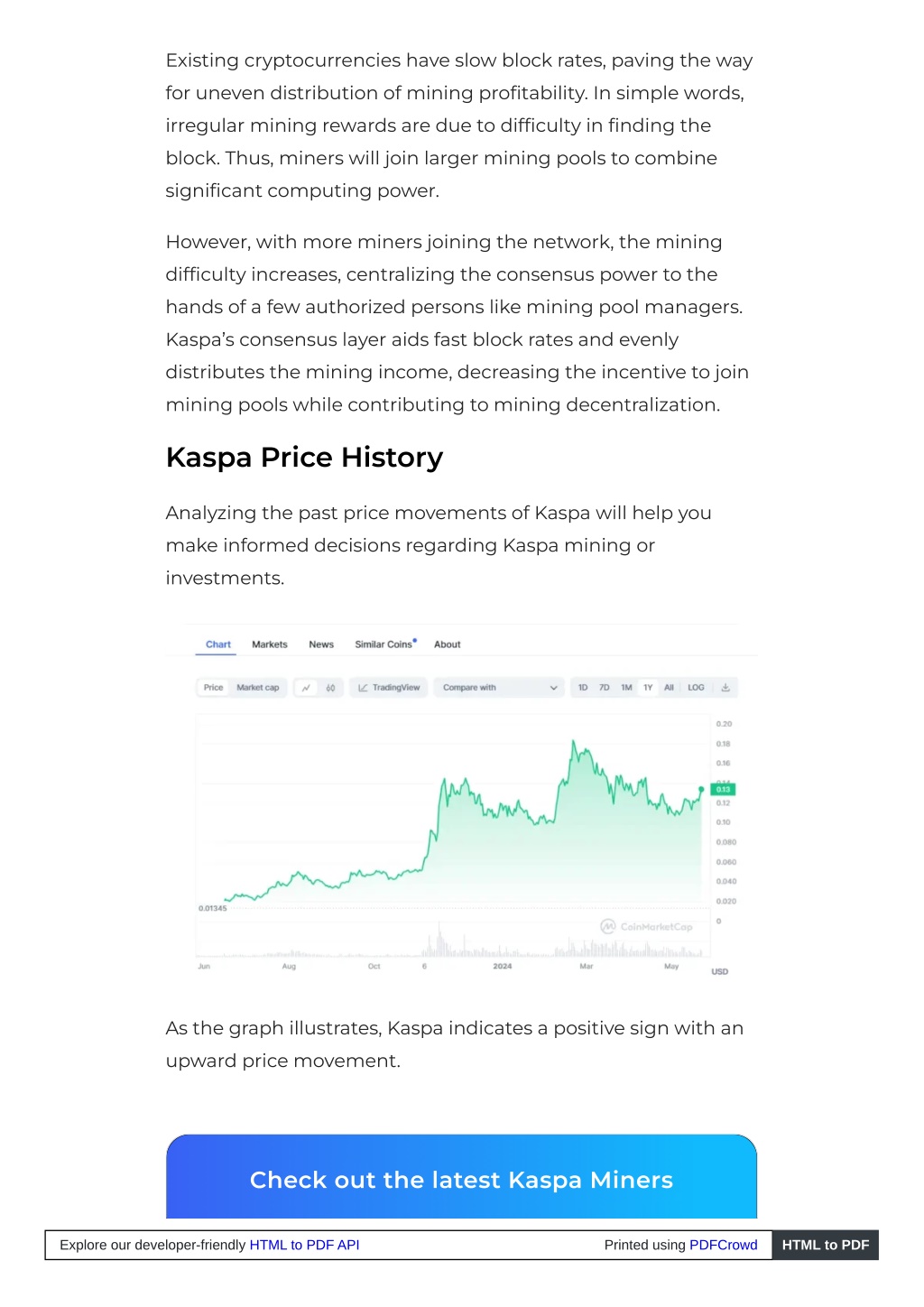Switch to the Similar Coins tab
924x1307 pixels.
385,644
